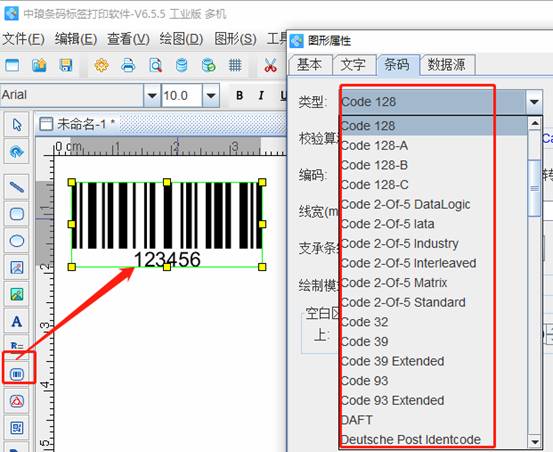Choose Code 39 Extended

[x=434, y=361]
